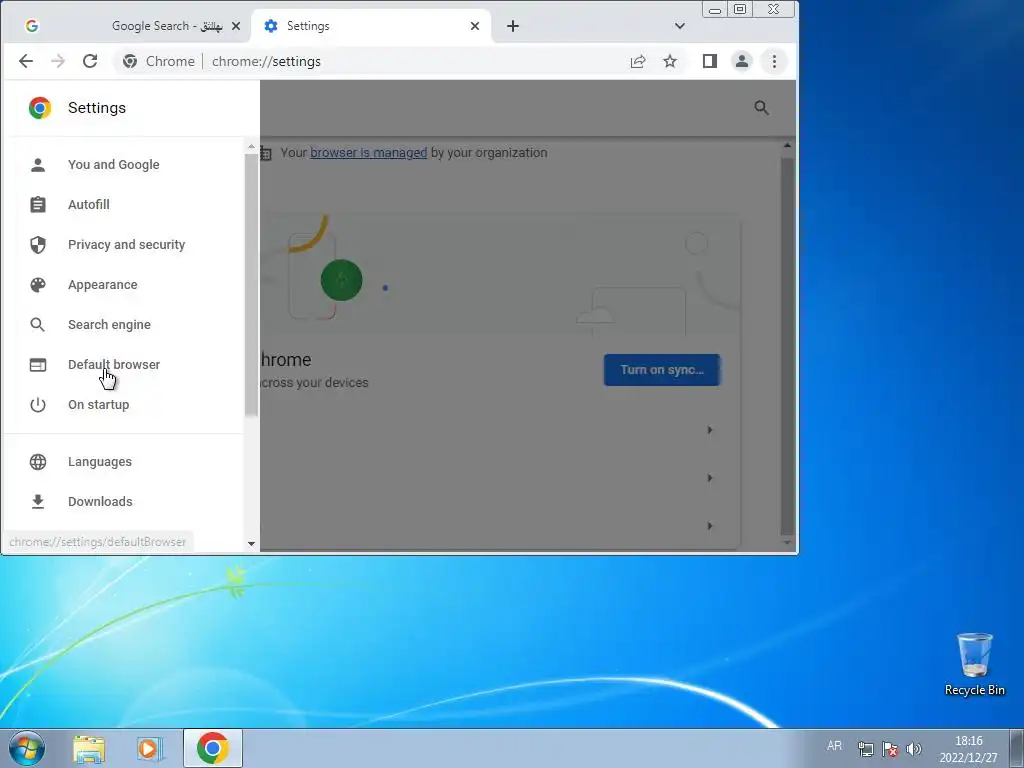The image size is (1024, 768).
Task: Click the volume speaker tray icon
Action: point(914,749)
